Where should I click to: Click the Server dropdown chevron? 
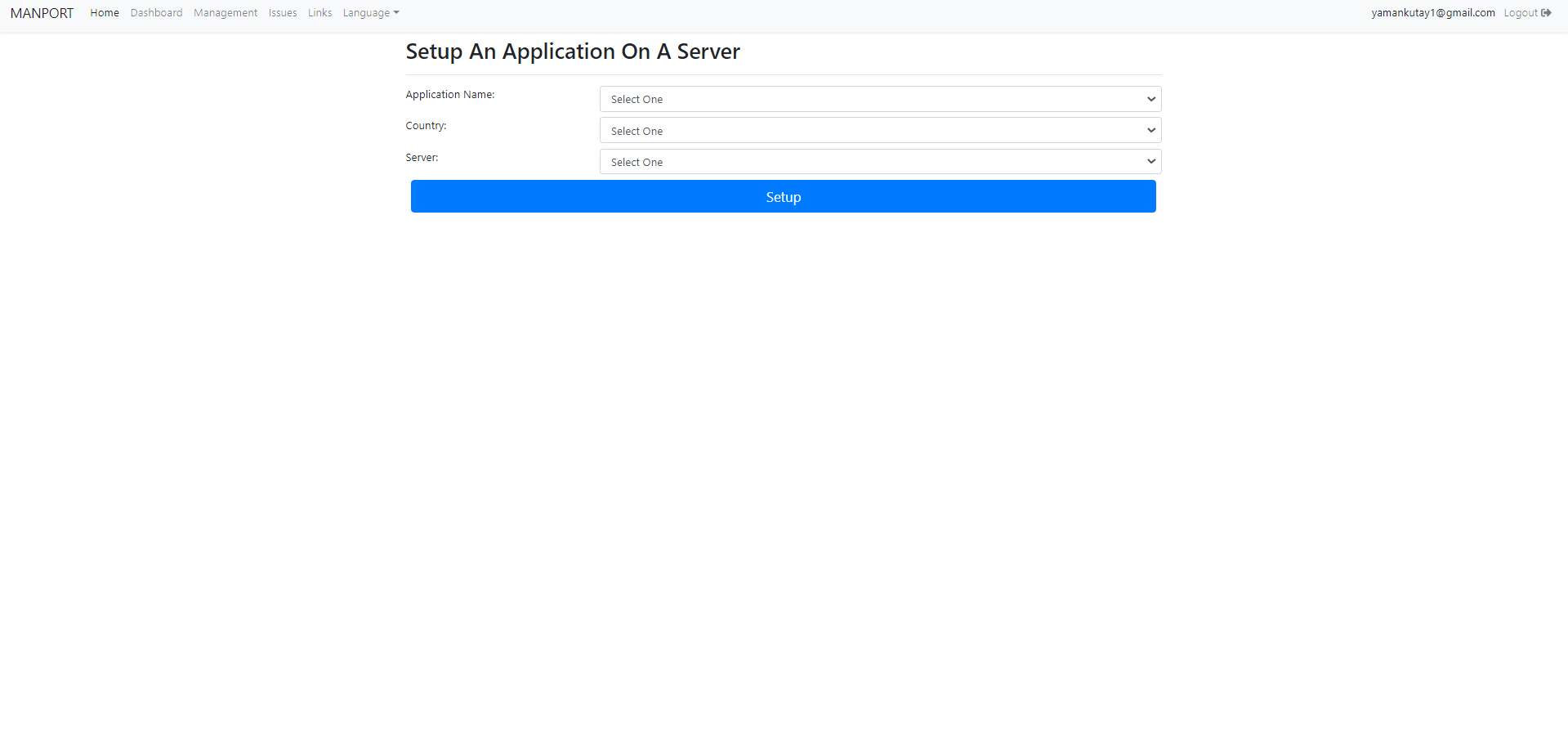(x=1150, y=161)
